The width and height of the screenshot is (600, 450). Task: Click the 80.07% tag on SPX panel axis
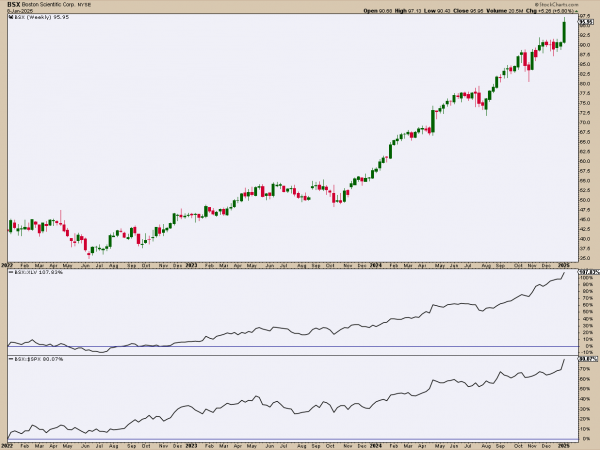pos(587,359)
